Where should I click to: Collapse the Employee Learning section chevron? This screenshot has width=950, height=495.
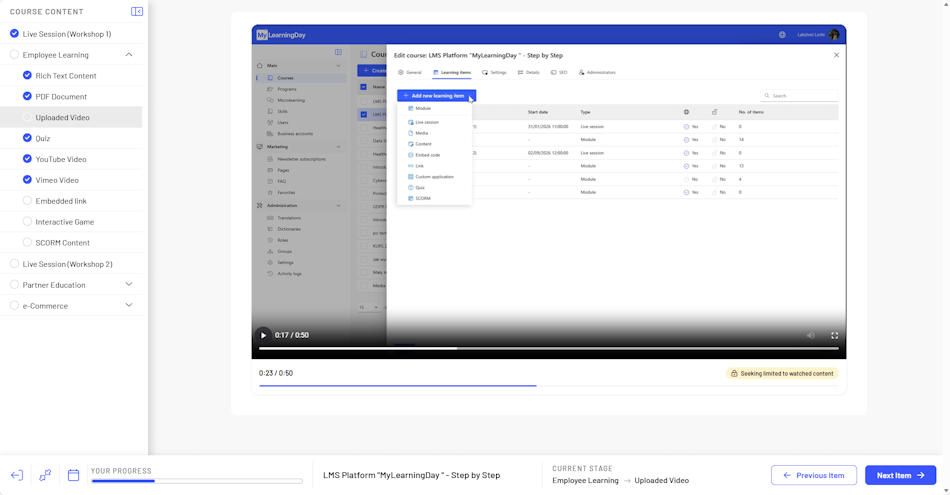[x=129, y=55]
